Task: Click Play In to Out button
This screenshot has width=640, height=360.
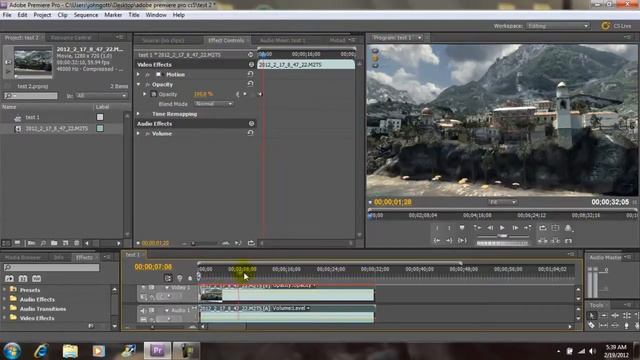Action: (x=462, y=240)
